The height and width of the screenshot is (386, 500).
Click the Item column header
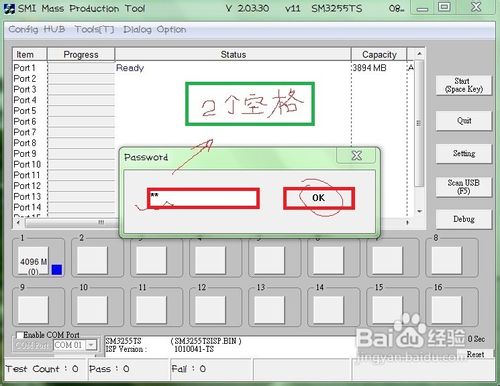30,54
